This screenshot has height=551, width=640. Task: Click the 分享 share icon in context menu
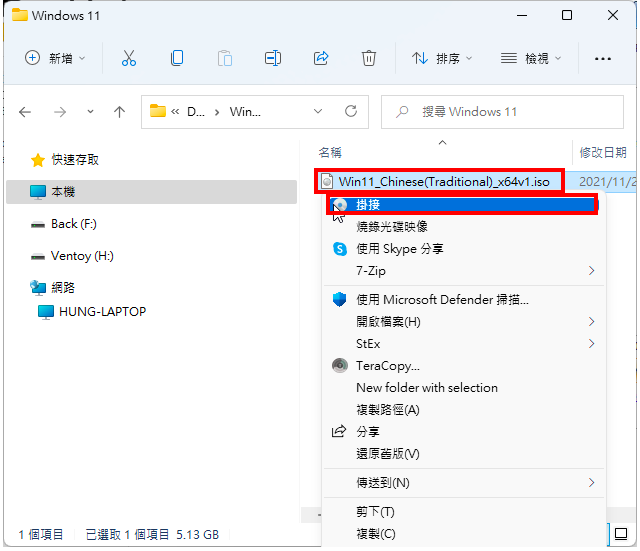tap(339, 431)
